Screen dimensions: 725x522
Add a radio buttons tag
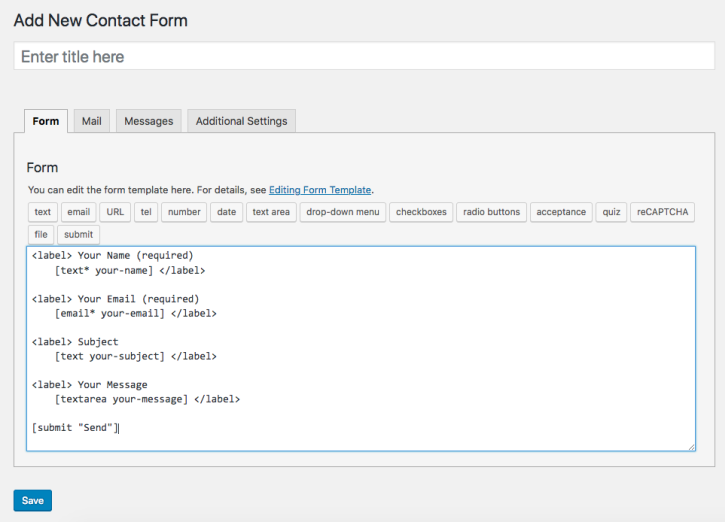491,212
